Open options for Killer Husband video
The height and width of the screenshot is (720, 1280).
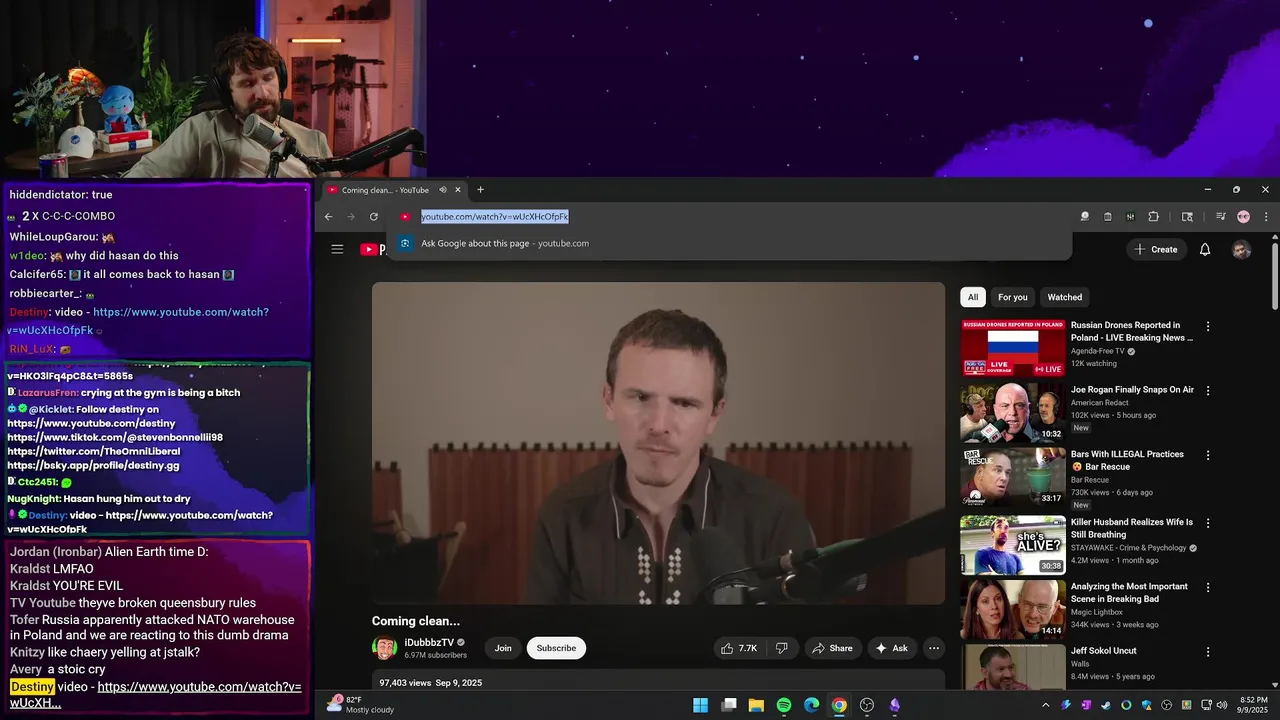click(1207, 522)
